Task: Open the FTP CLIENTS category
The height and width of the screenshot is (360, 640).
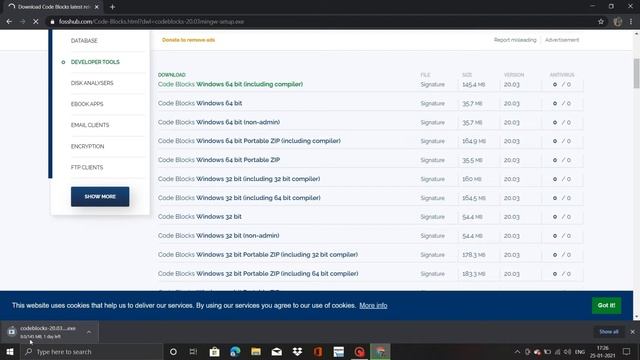Action: [87, 167]
